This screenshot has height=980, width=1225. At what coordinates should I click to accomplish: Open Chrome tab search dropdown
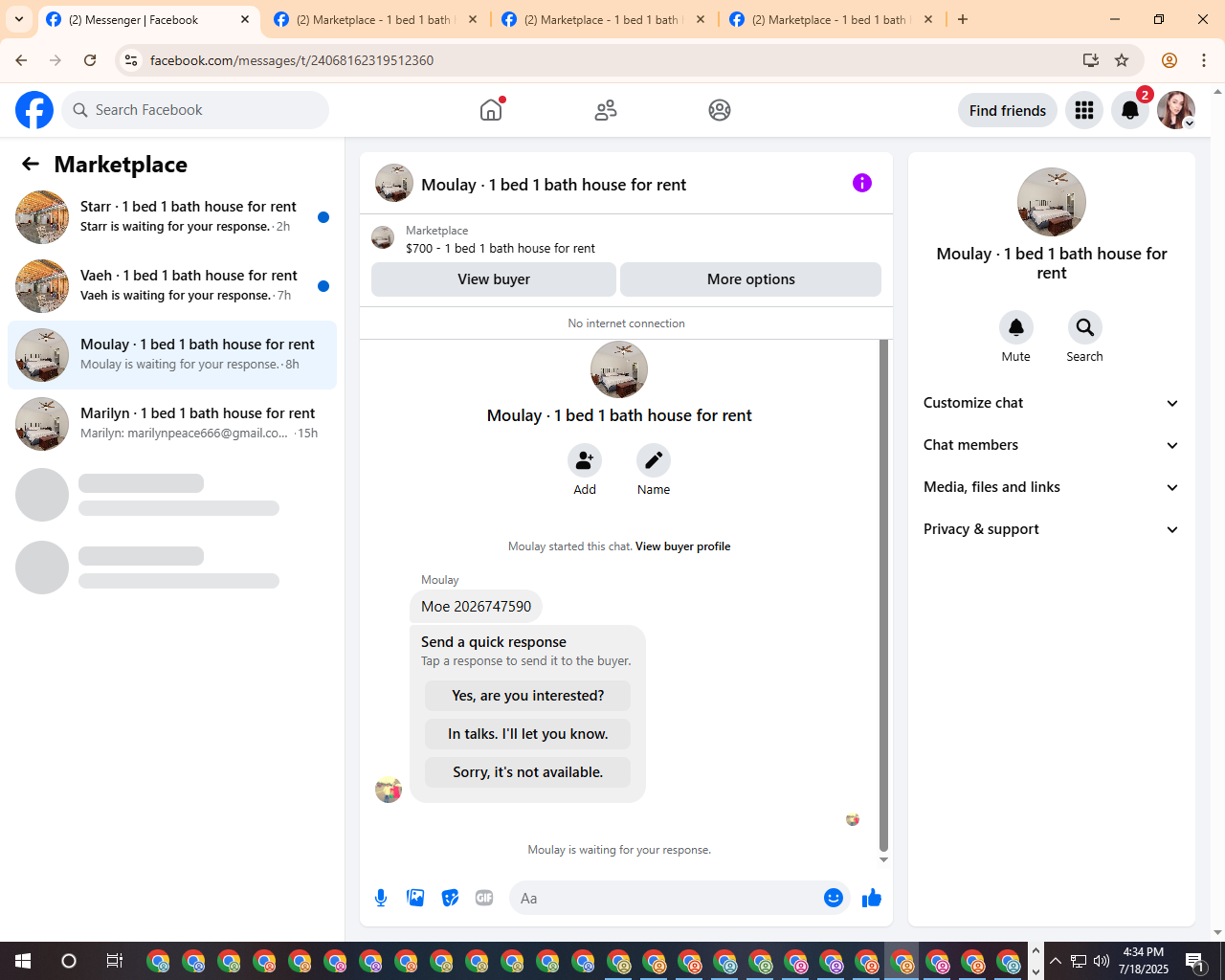tap(19, 19)
